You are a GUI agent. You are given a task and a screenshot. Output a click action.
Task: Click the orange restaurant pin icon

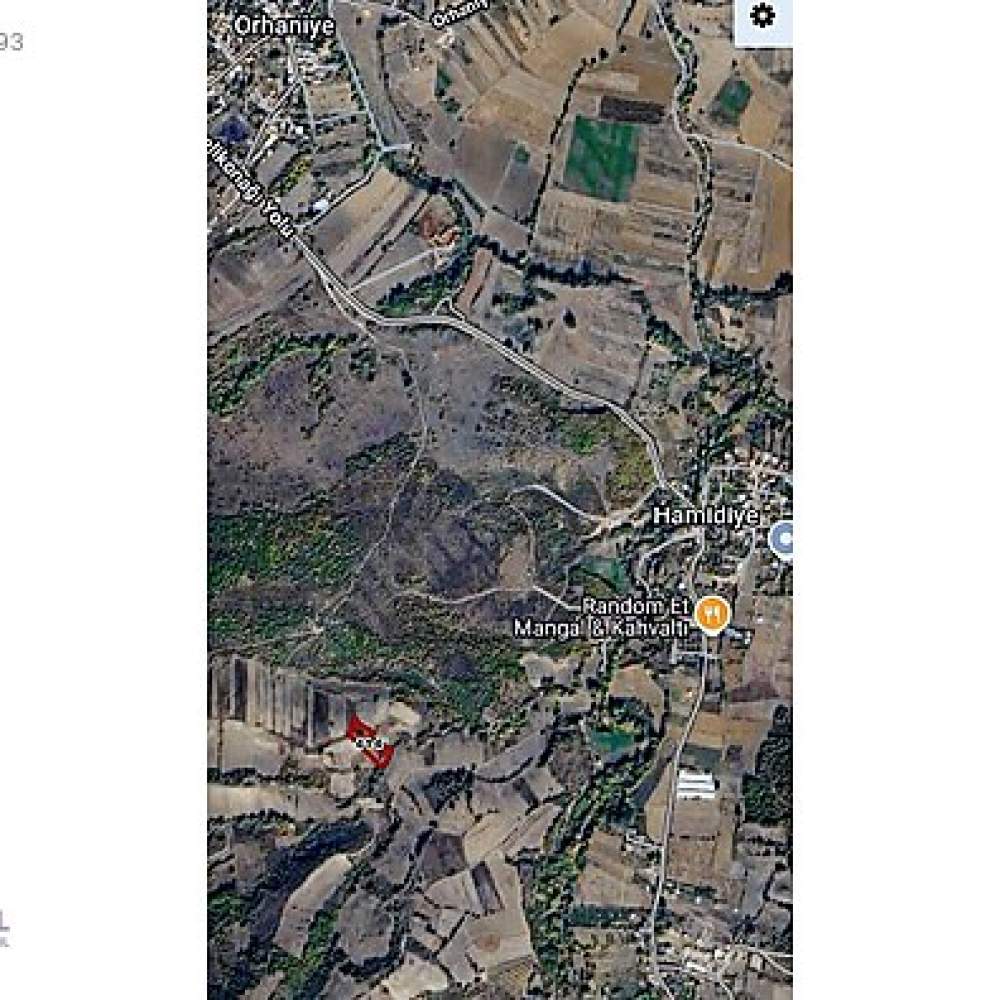click(712, 615)
